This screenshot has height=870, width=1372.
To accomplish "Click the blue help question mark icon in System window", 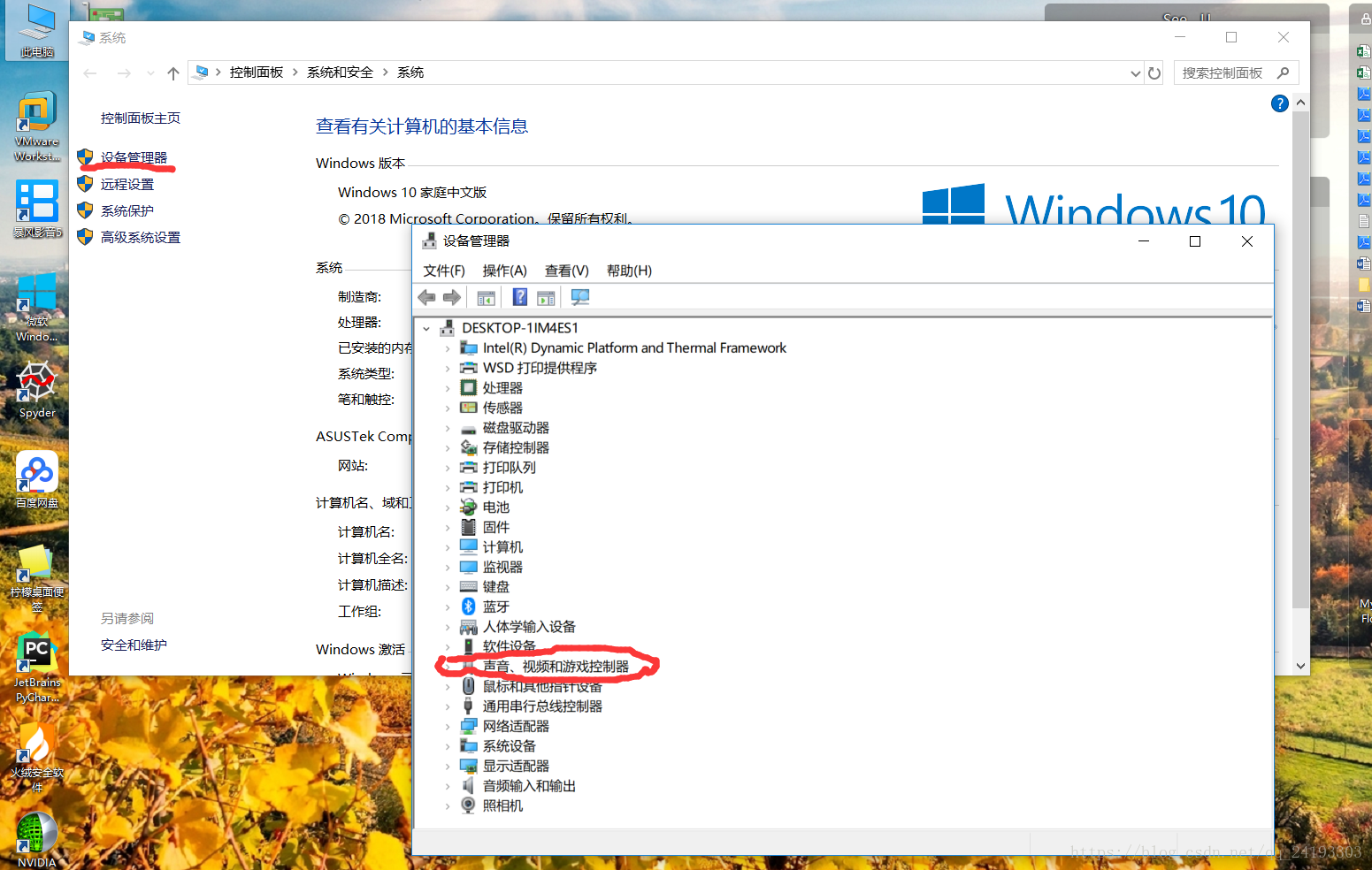I will [x=1279, y=103].
